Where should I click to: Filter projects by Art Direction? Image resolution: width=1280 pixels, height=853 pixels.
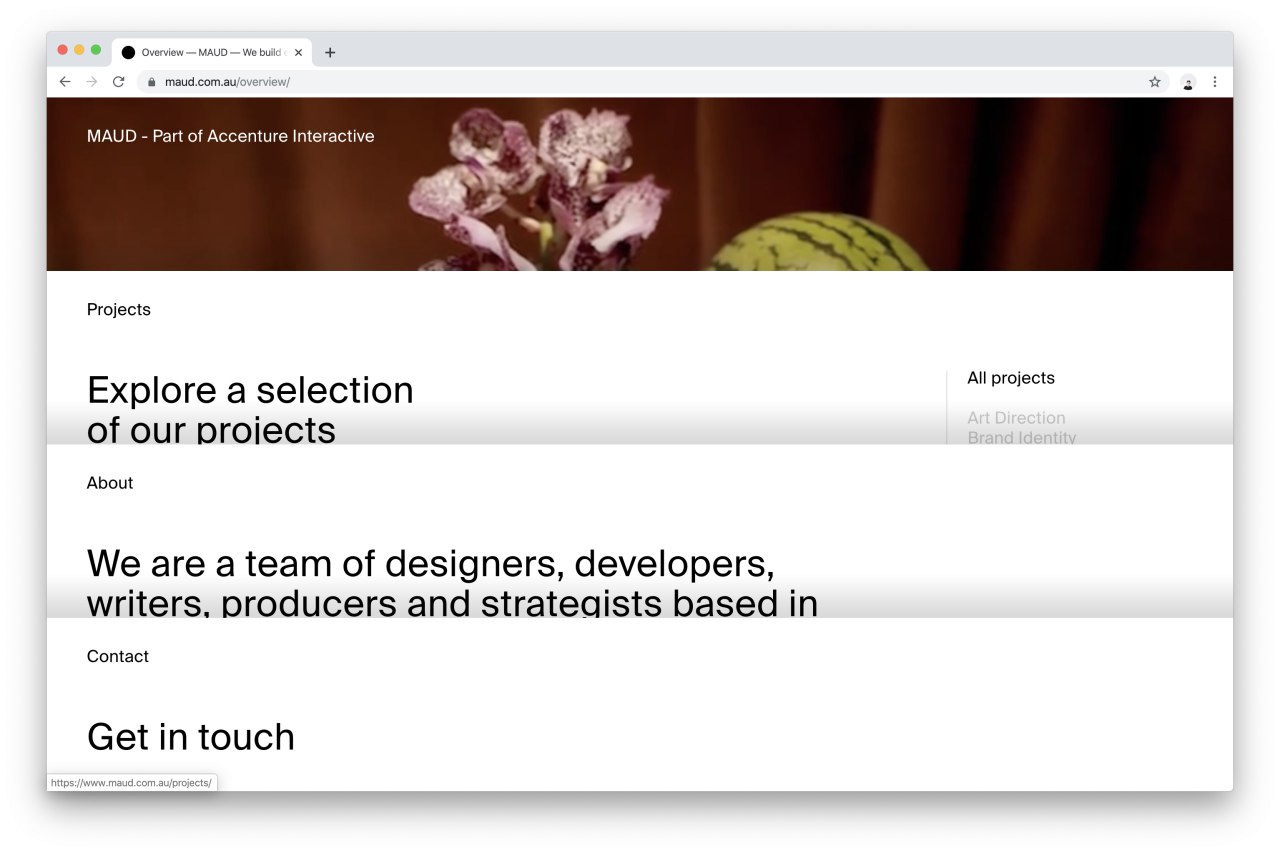point(1016,418)
